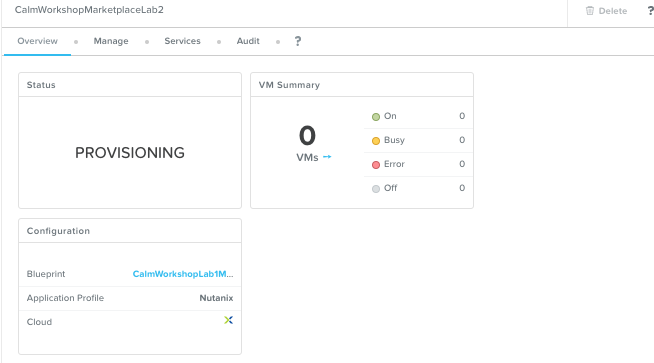Click the Nutanix profile value

216,298
